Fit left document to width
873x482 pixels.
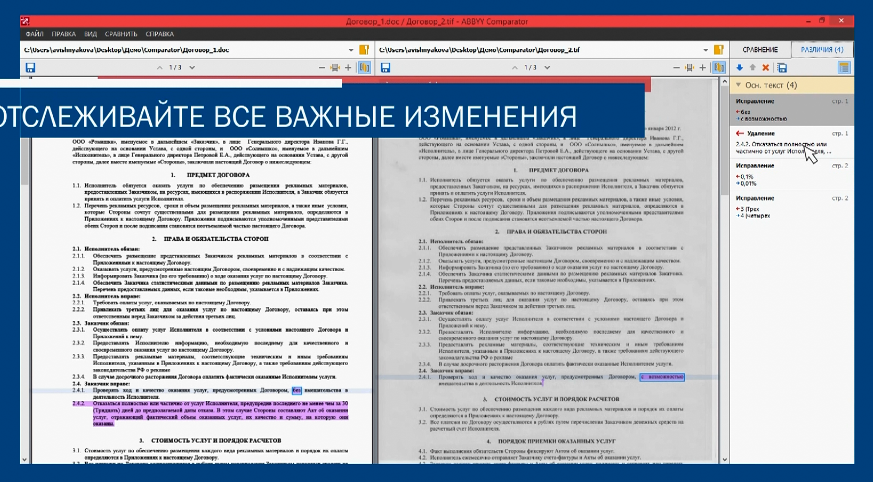pos(335,67)
